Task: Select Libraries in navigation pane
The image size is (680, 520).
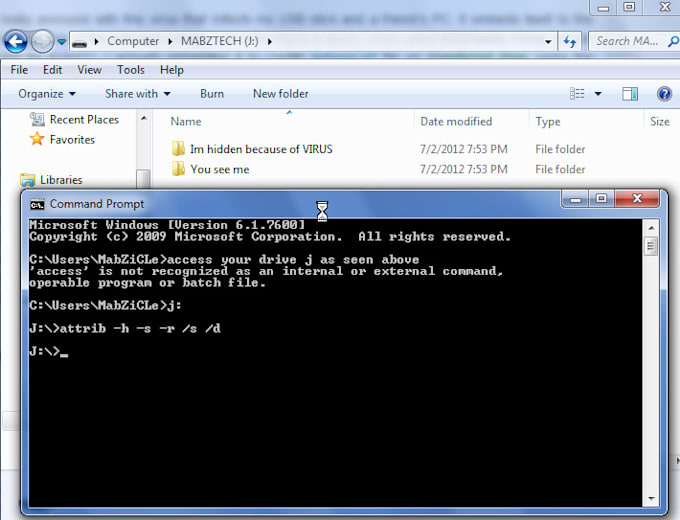Action: tap(61, 180)
